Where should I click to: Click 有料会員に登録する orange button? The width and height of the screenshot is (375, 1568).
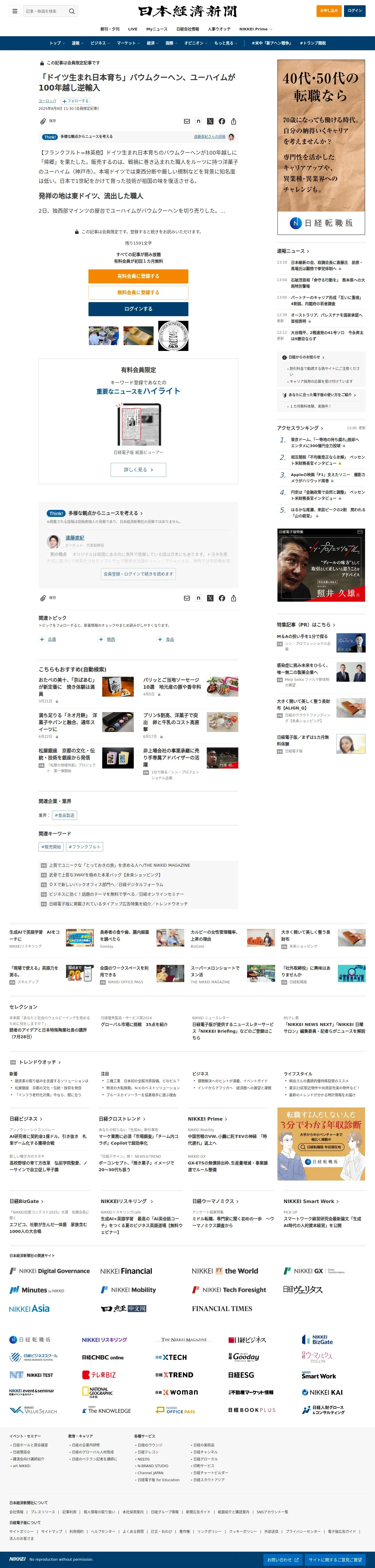138,276
